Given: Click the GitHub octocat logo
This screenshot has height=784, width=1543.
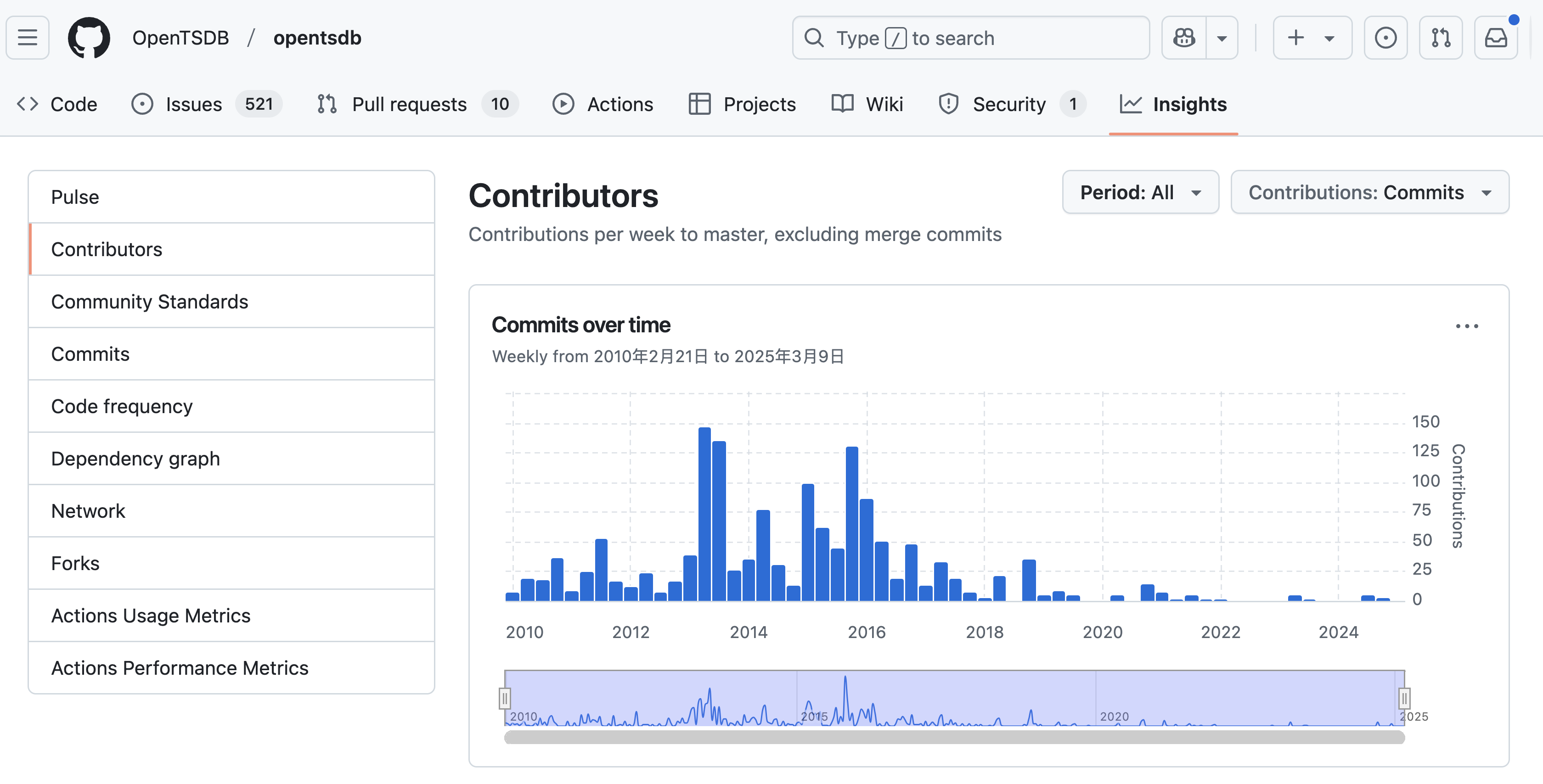Looking at the screenshot, I should point(89,38).
